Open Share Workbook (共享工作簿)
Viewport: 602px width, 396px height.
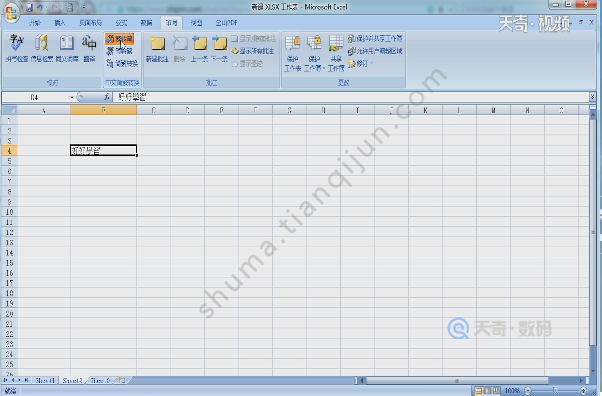(x=336, y=53)
